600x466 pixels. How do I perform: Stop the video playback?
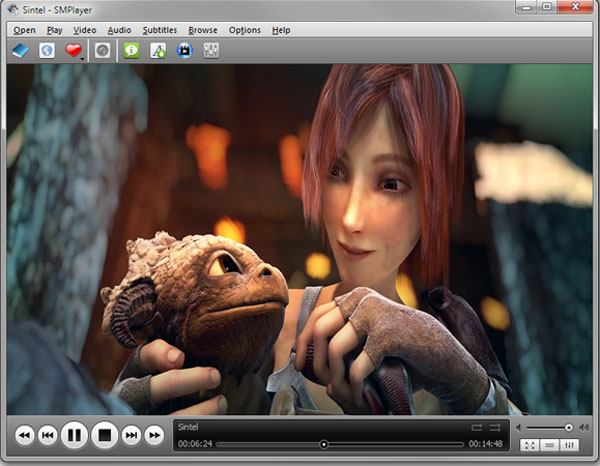[x=104, y=435]
